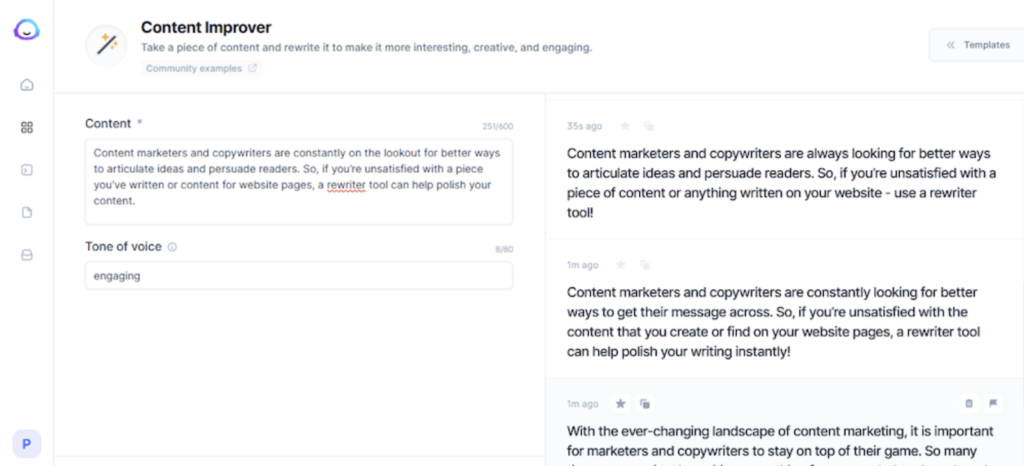Click the Jasper logo in the sidebar
Image resolution: width=1024 pixels, height=466 pixels.
[x=27, y=31]
